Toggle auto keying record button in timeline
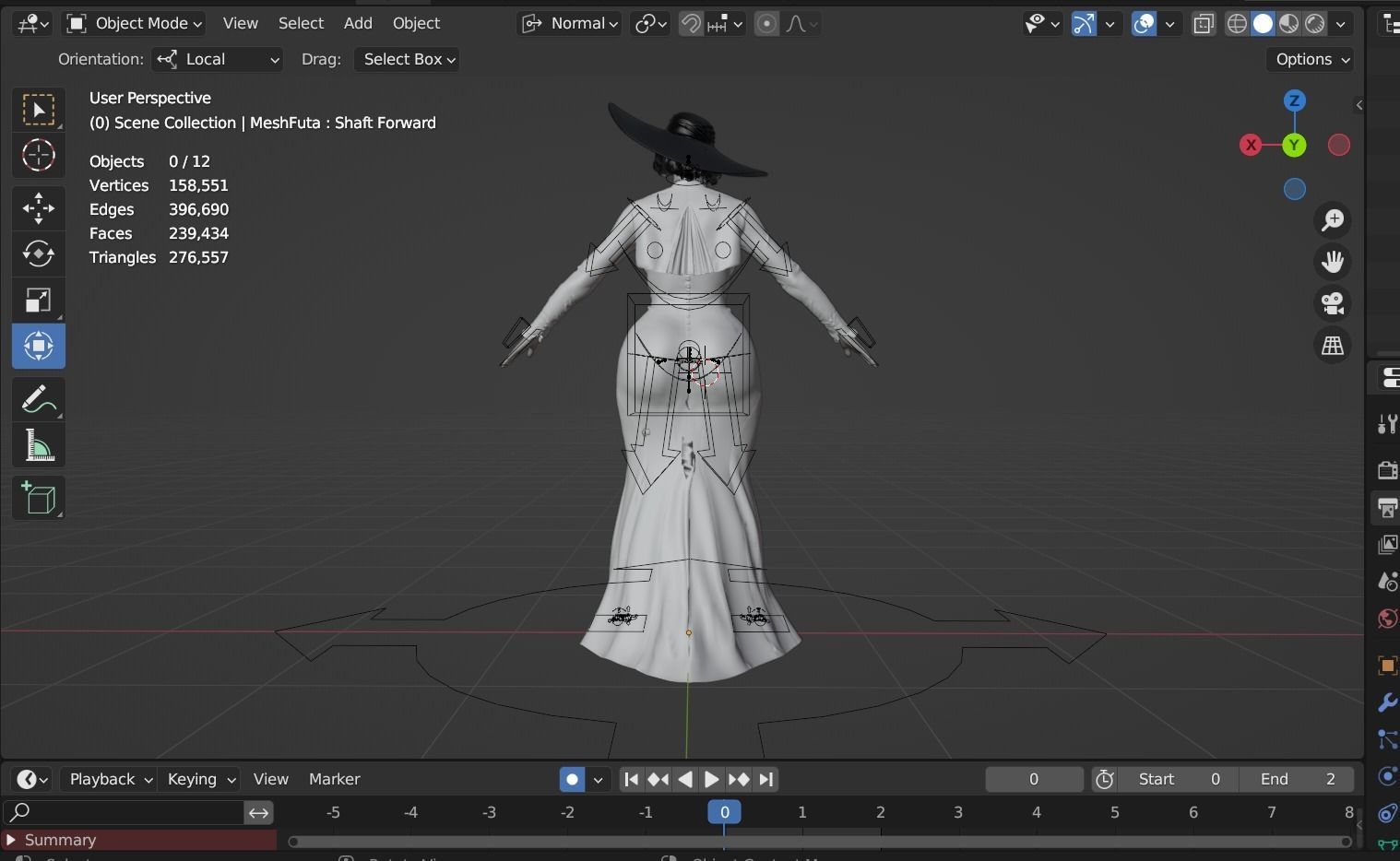Screen dimensions: 1400x861 point(572,780)
